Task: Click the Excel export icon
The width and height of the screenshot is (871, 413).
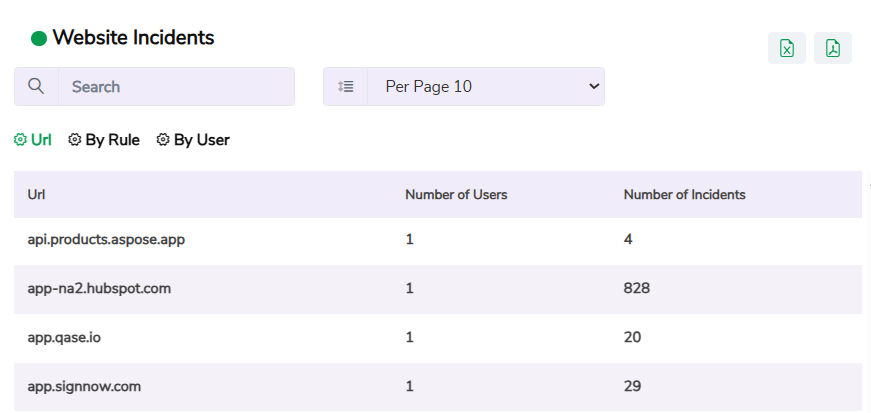Action: [786, 48]
